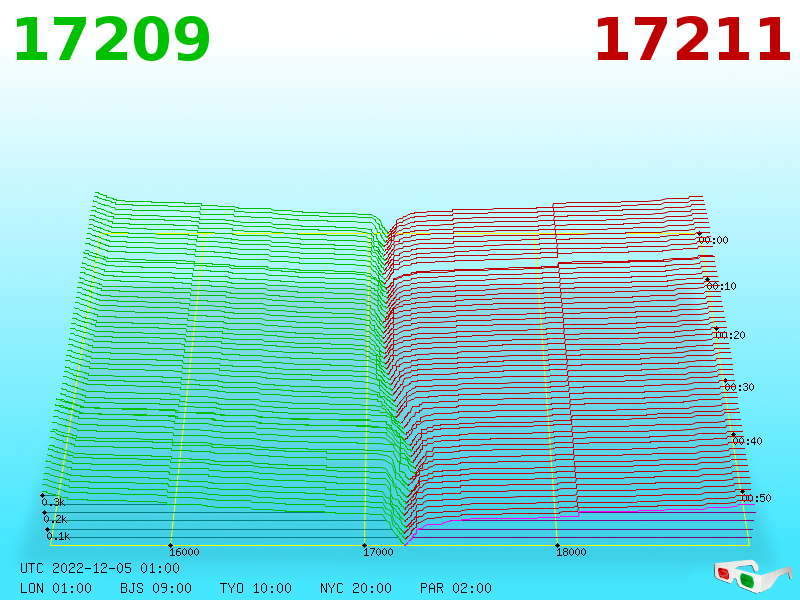
Task: Click the NYC 20:00 clock
Action: coord(356,588)
